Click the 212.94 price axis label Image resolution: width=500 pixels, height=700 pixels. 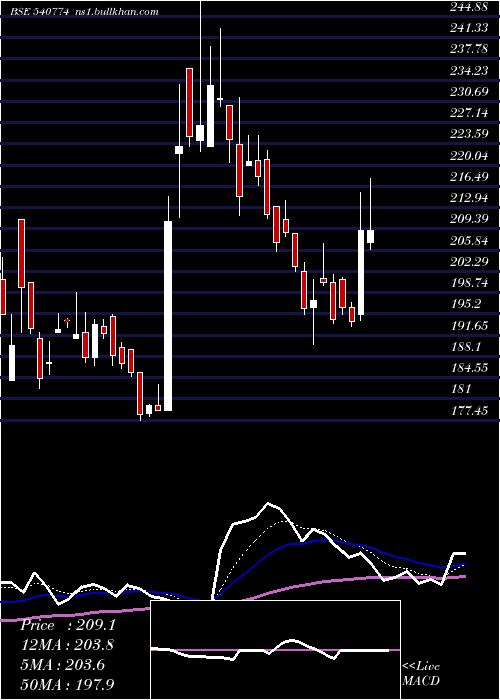(469, 198)
